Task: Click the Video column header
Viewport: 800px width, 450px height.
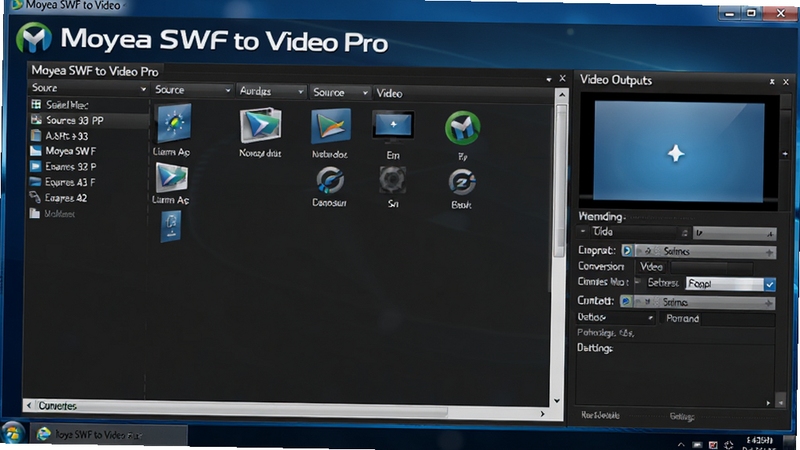Action: [x=389, y=93]
